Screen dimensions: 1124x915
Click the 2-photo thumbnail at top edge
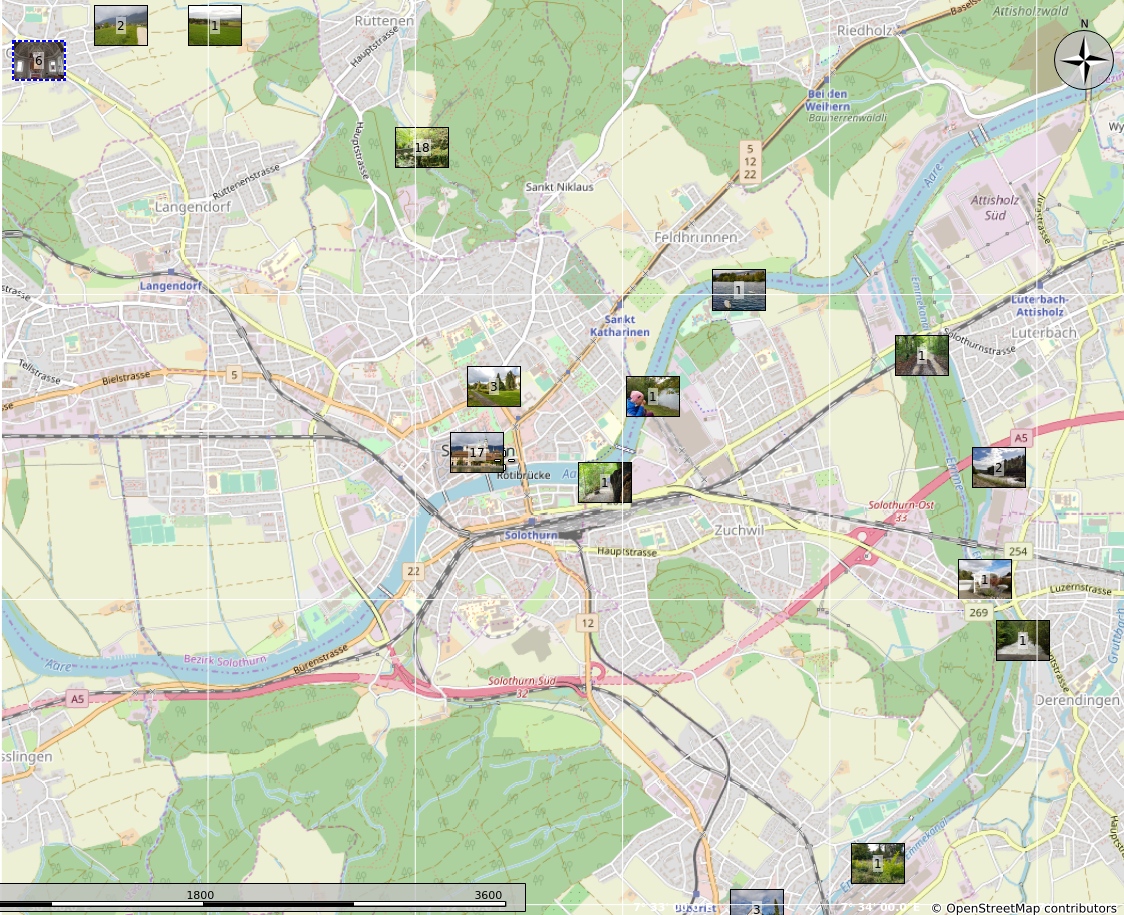click(121, 25)
